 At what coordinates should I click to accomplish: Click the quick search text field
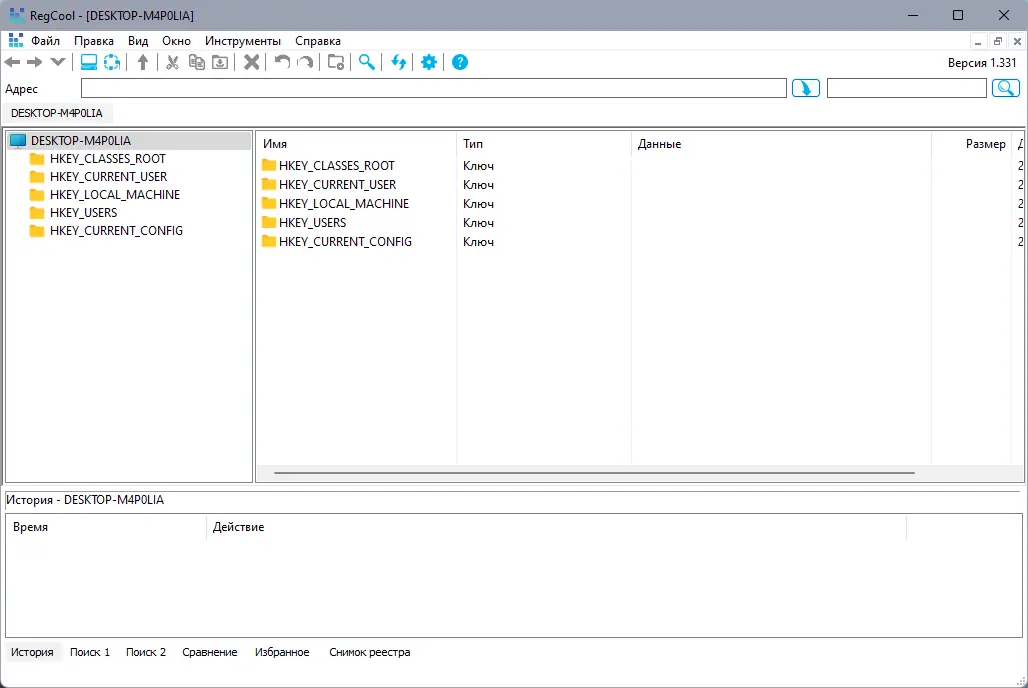907,88
